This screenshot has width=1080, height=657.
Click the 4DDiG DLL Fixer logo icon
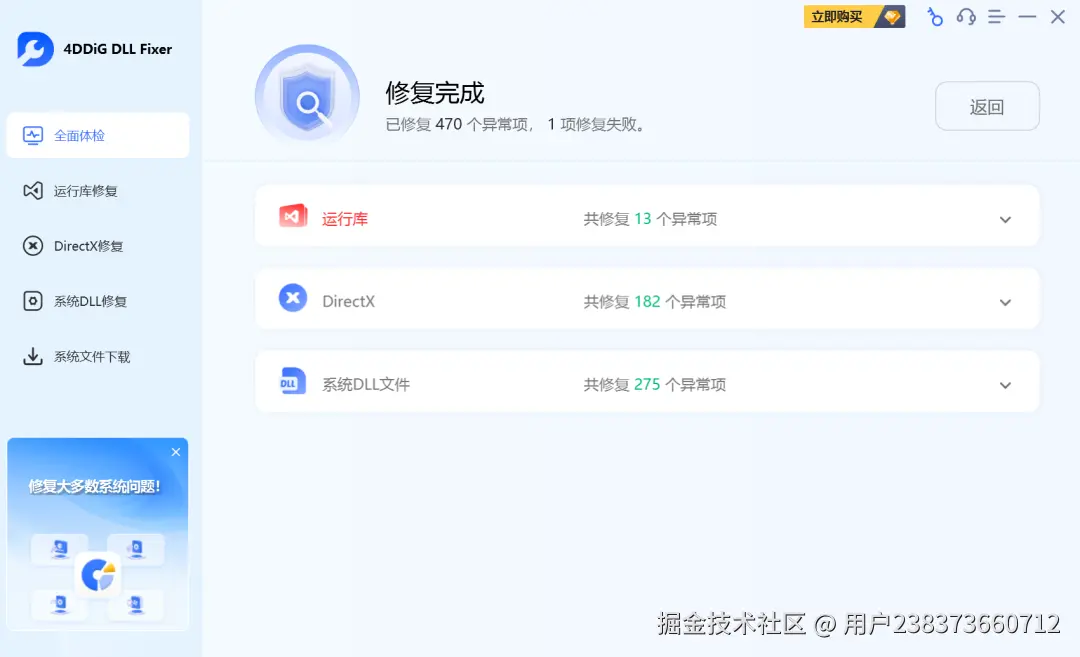(35, 49)
